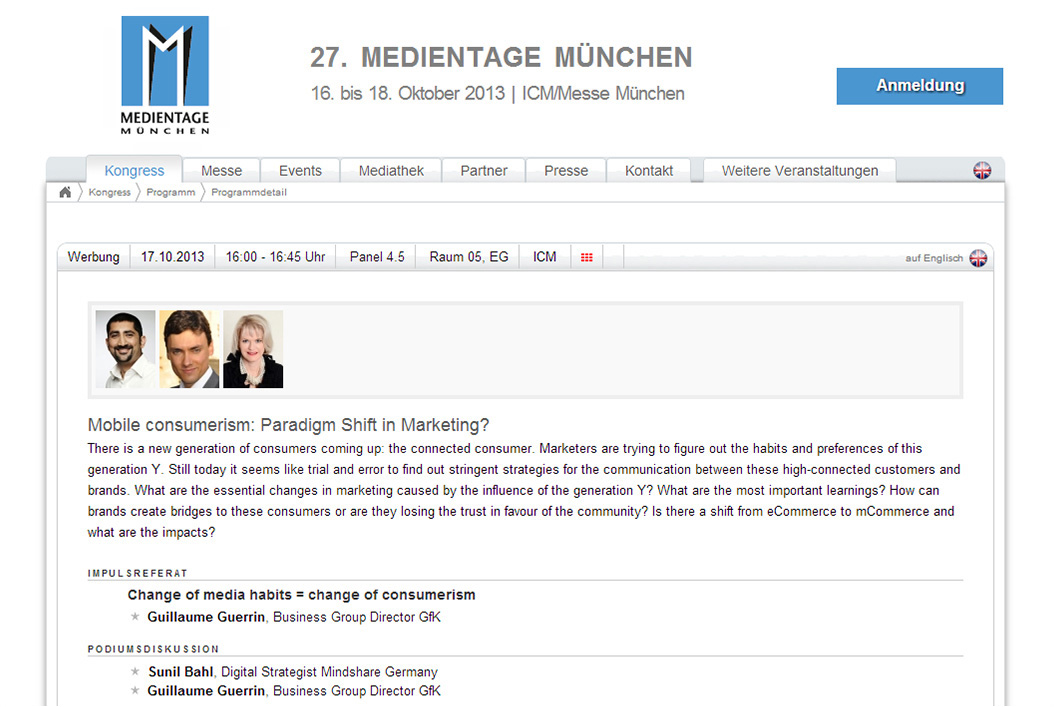Screen dimensions: 1061x707
Task: Click the Medientage München logo
Action: [x=164, y=74]
